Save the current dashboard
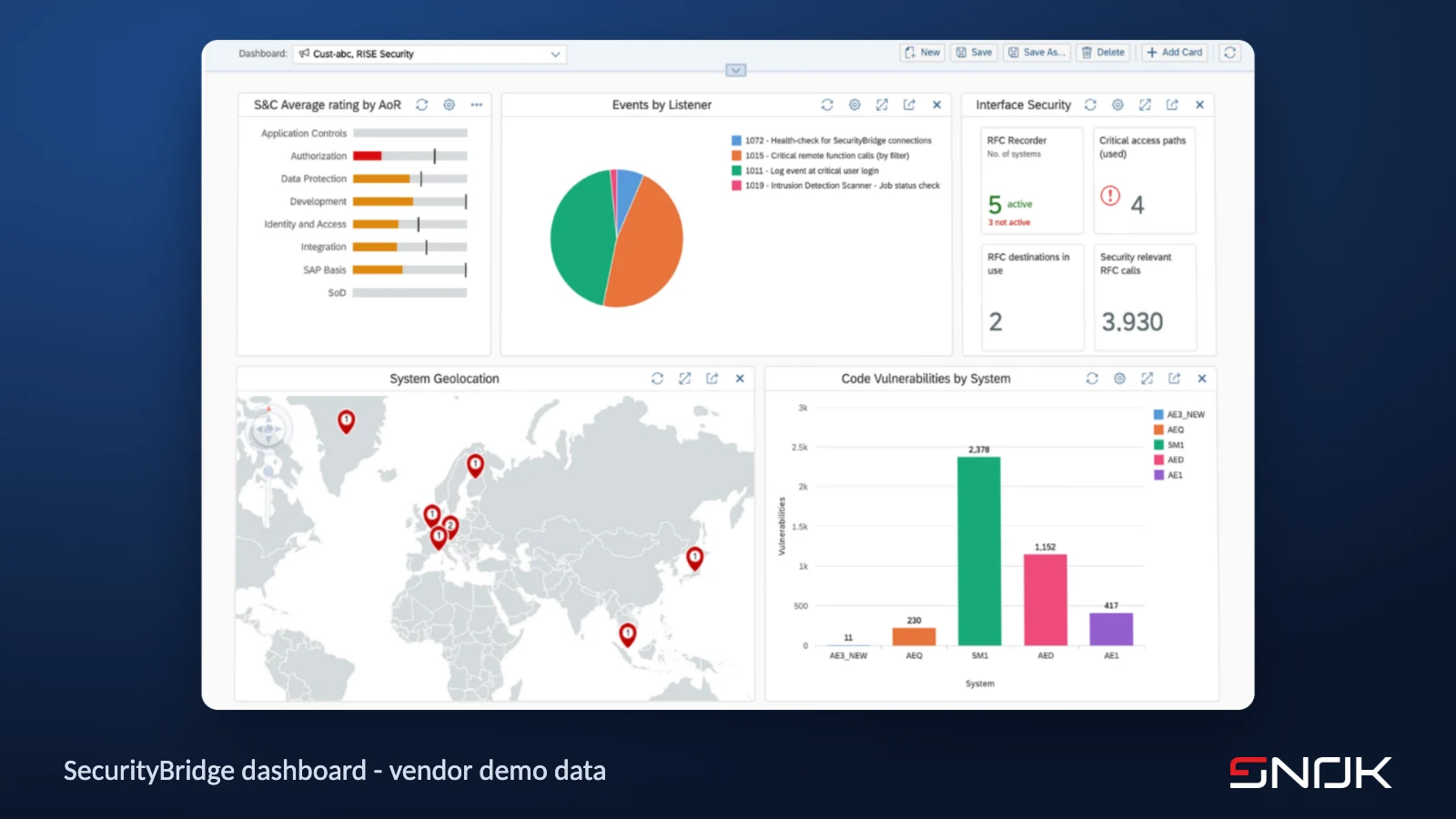Screen dimensions: 1456x819 click(974, 53)
